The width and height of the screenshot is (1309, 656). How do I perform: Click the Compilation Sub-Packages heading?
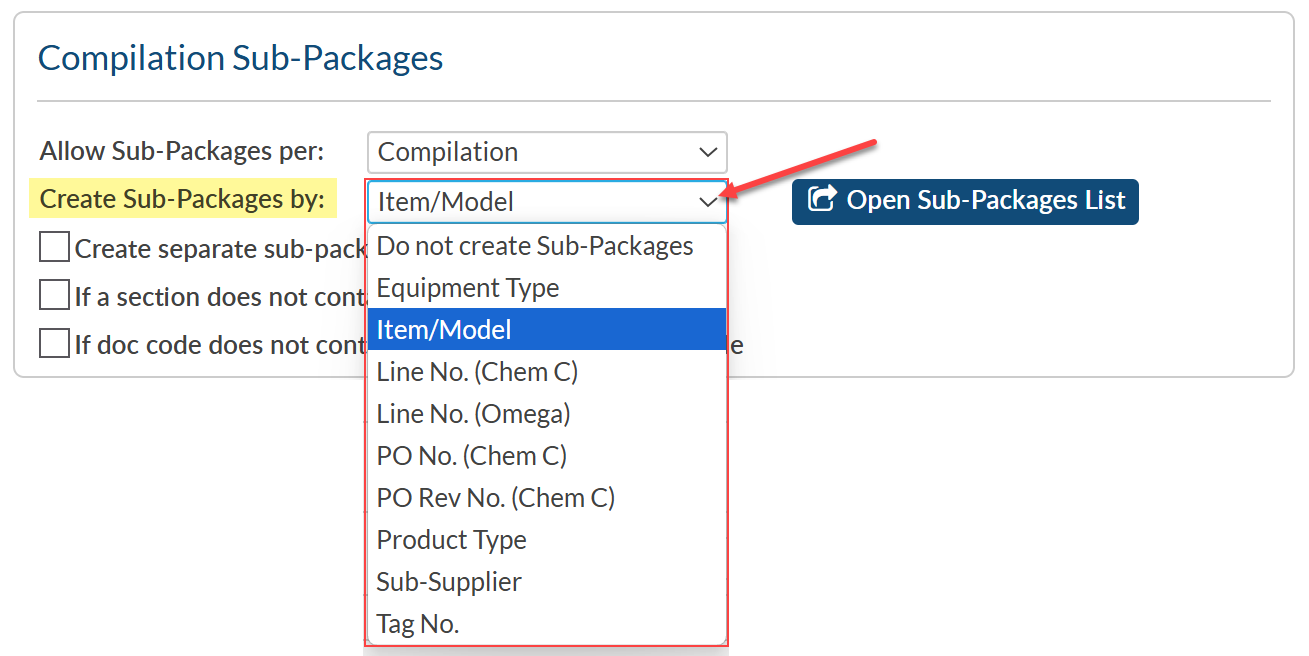[240, 58]
